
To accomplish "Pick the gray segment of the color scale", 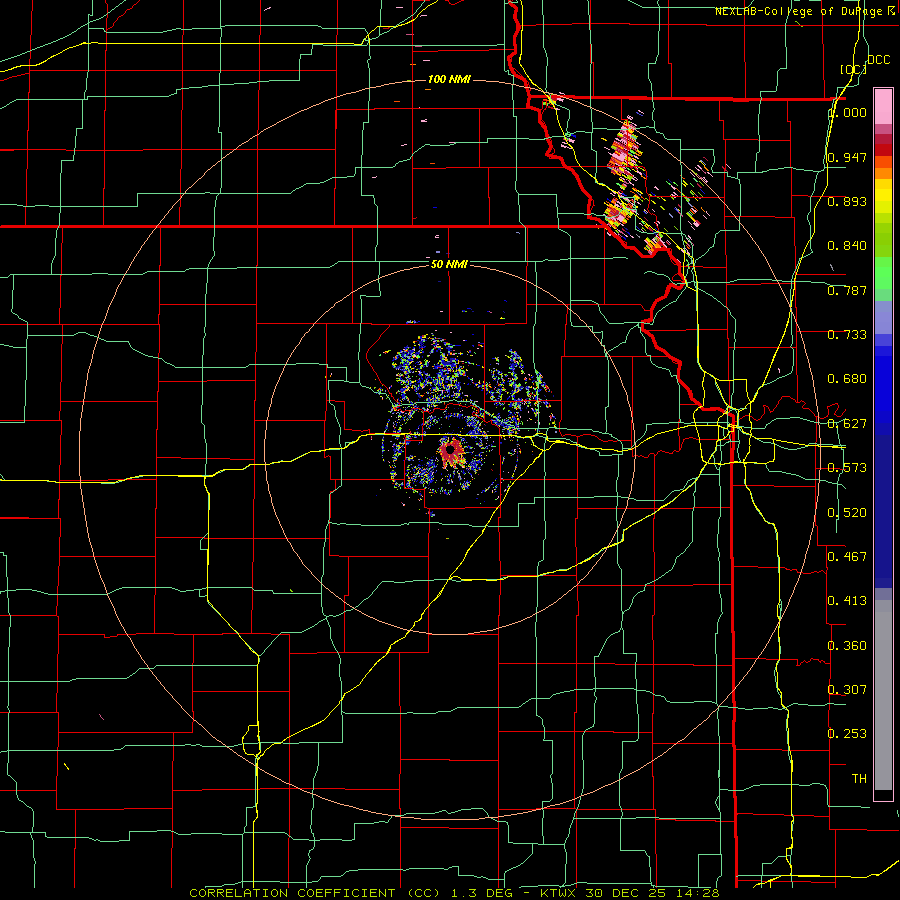I will coord(883,695).
